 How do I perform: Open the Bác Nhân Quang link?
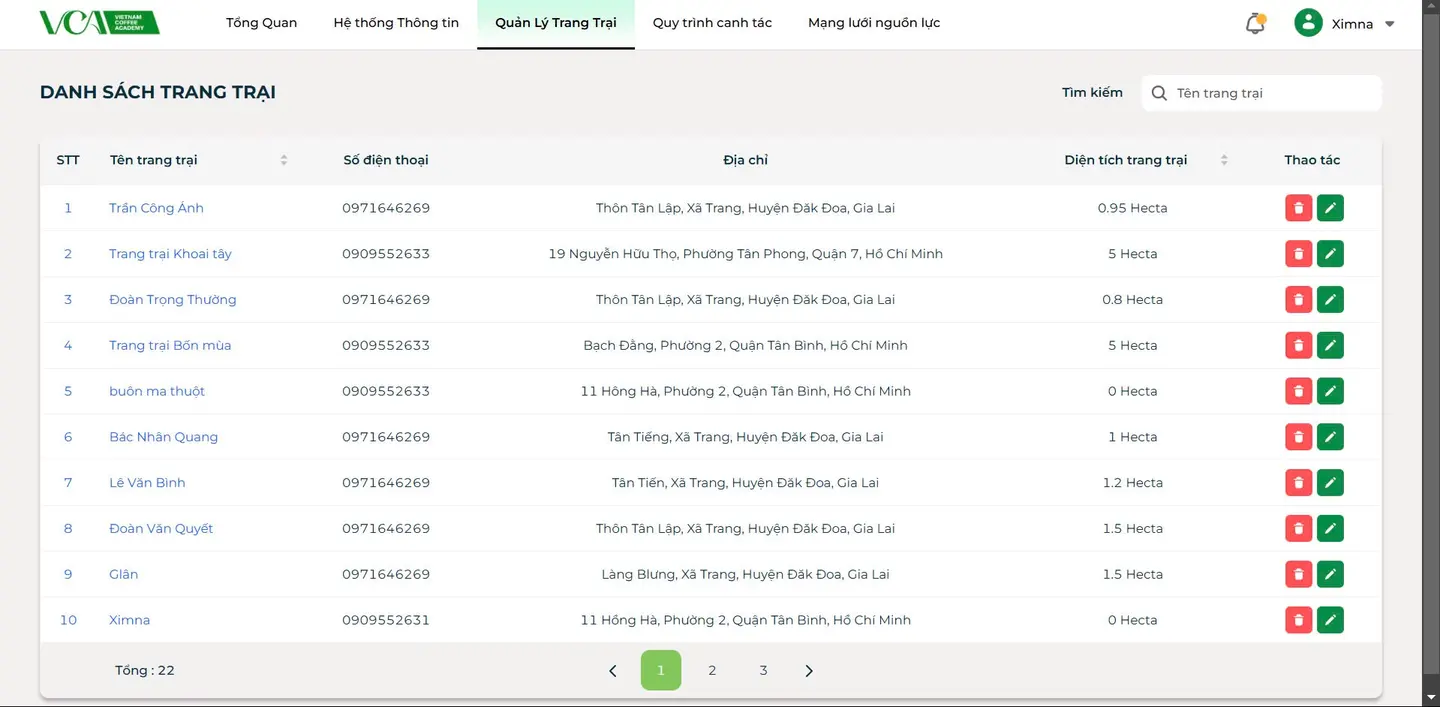coord(163,437)
